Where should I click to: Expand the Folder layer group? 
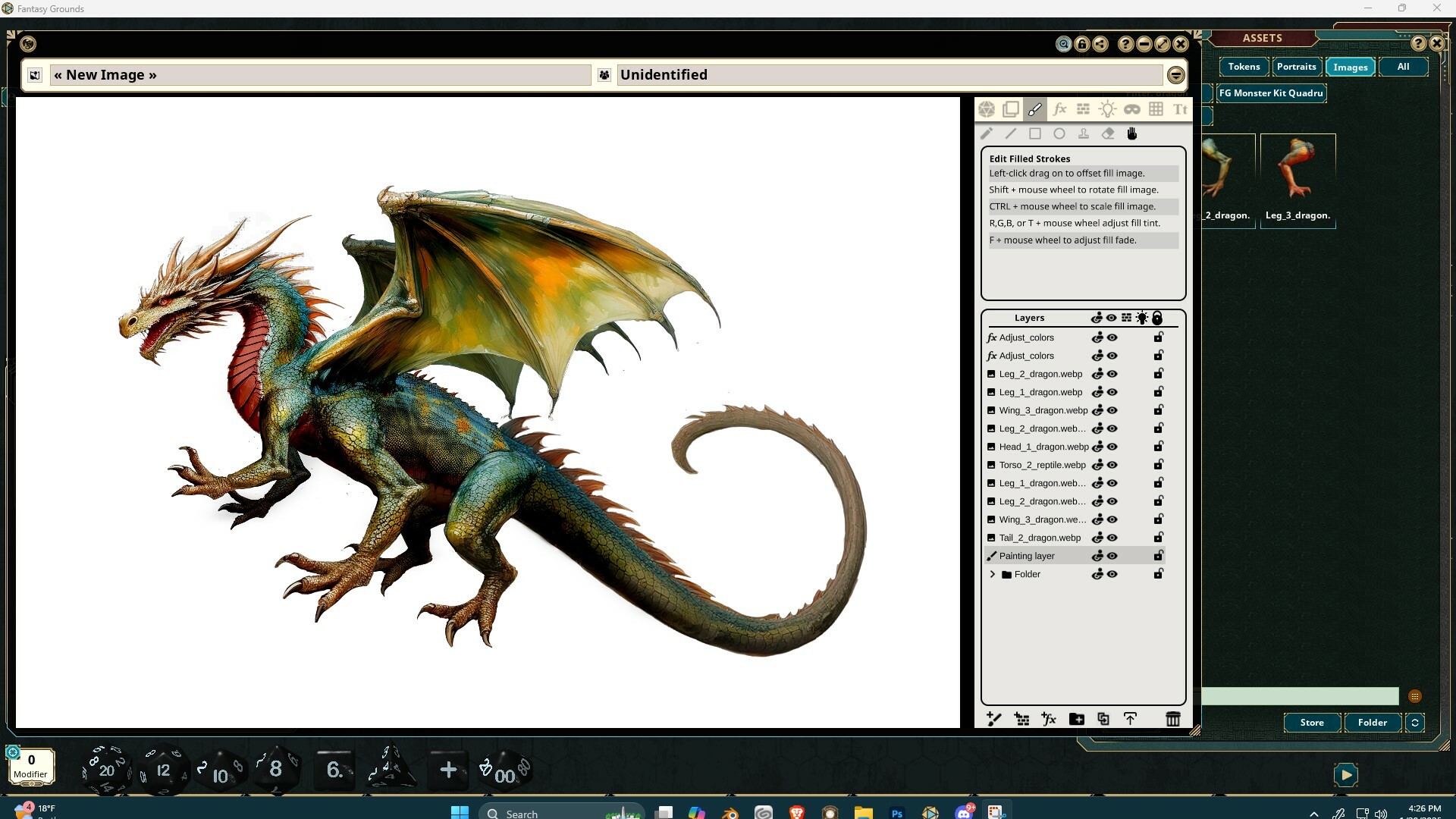click(x=992, y=574)
